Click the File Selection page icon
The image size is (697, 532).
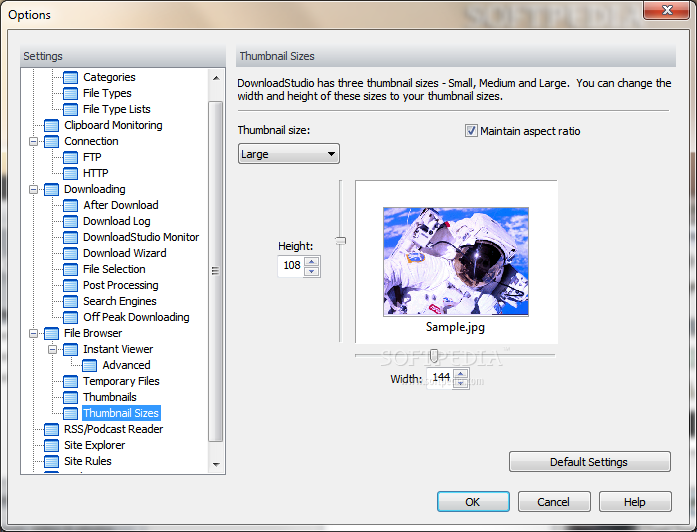click(70, 269)
